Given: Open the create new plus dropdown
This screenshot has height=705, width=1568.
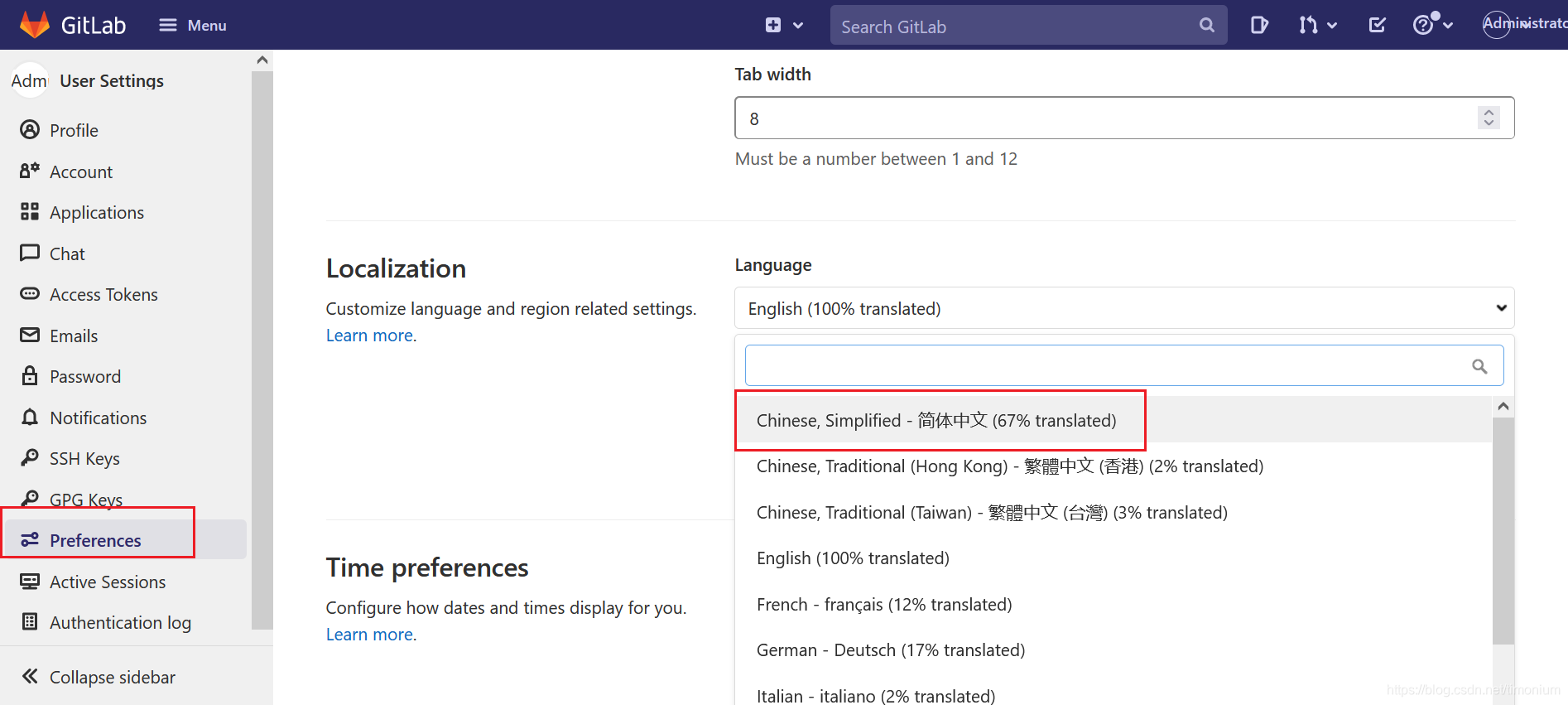Looking at the screenshot, I should (x=783, y=26).
